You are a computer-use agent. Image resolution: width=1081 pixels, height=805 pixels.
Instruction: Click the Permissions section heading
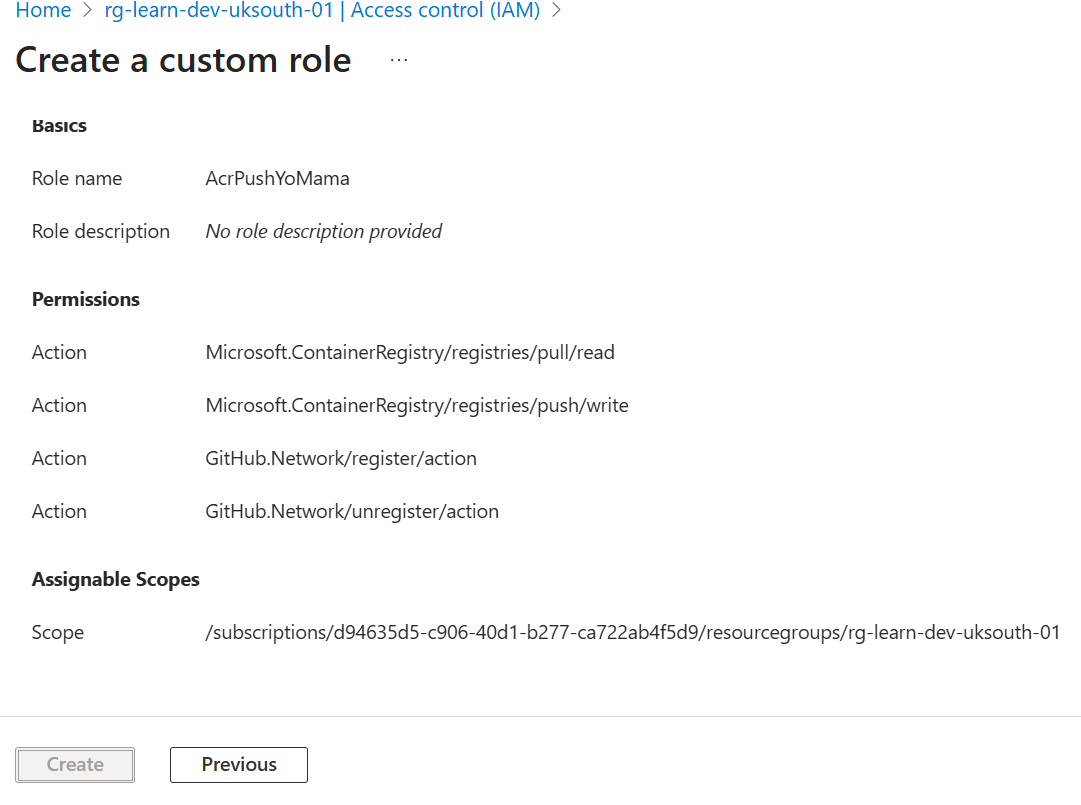pyautogui.click(x=86, y=300)
